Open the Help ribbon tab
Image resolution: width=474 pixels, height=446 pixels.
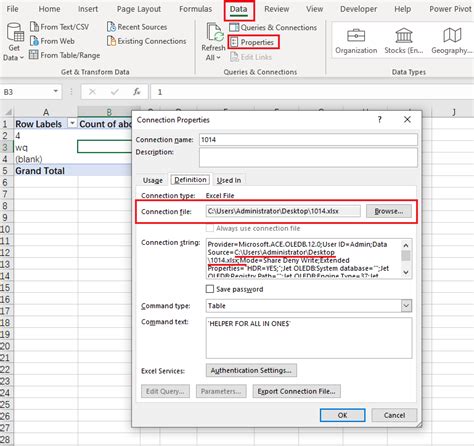[402, 9]
